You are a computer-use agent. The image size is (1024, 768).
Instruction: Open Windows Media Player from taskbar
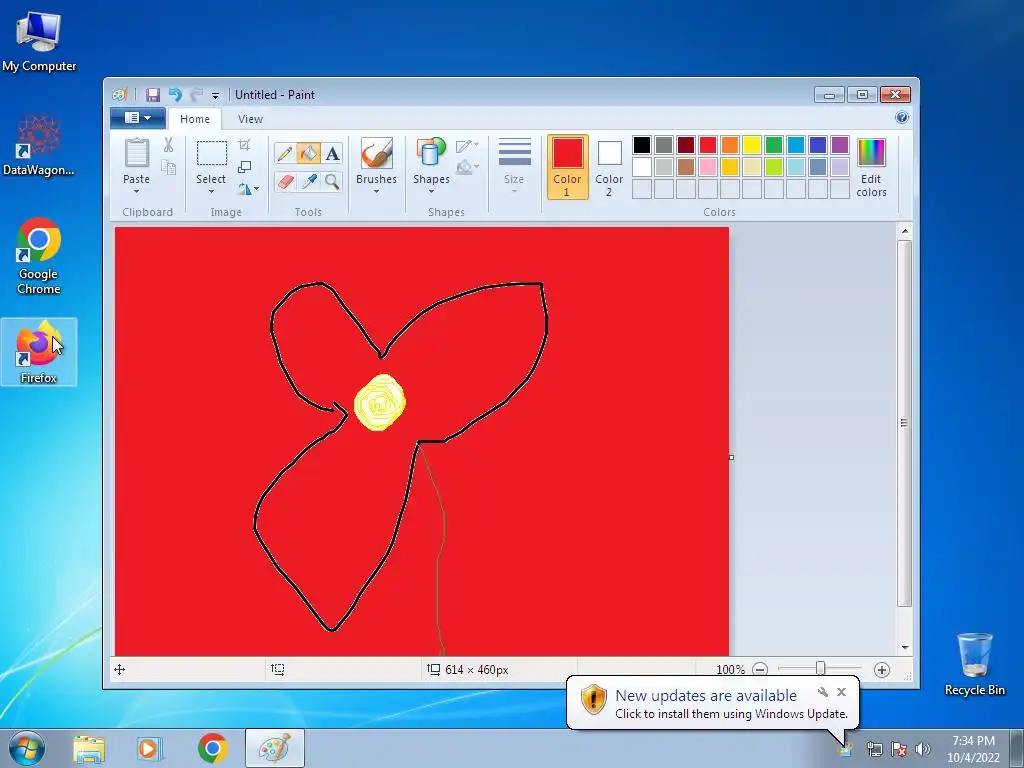coord(149,749)
